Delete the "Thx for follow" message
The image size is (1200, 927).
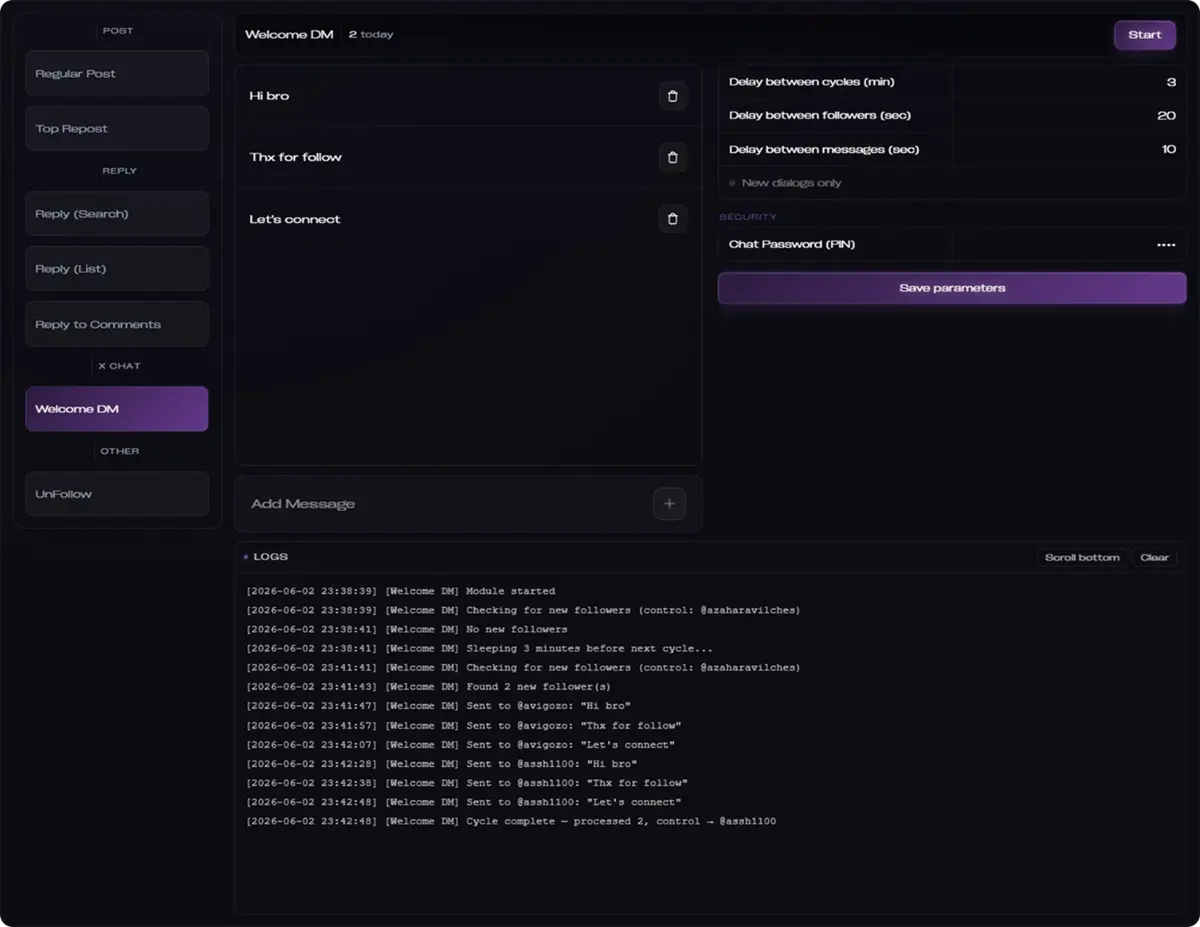click(672, 157)
